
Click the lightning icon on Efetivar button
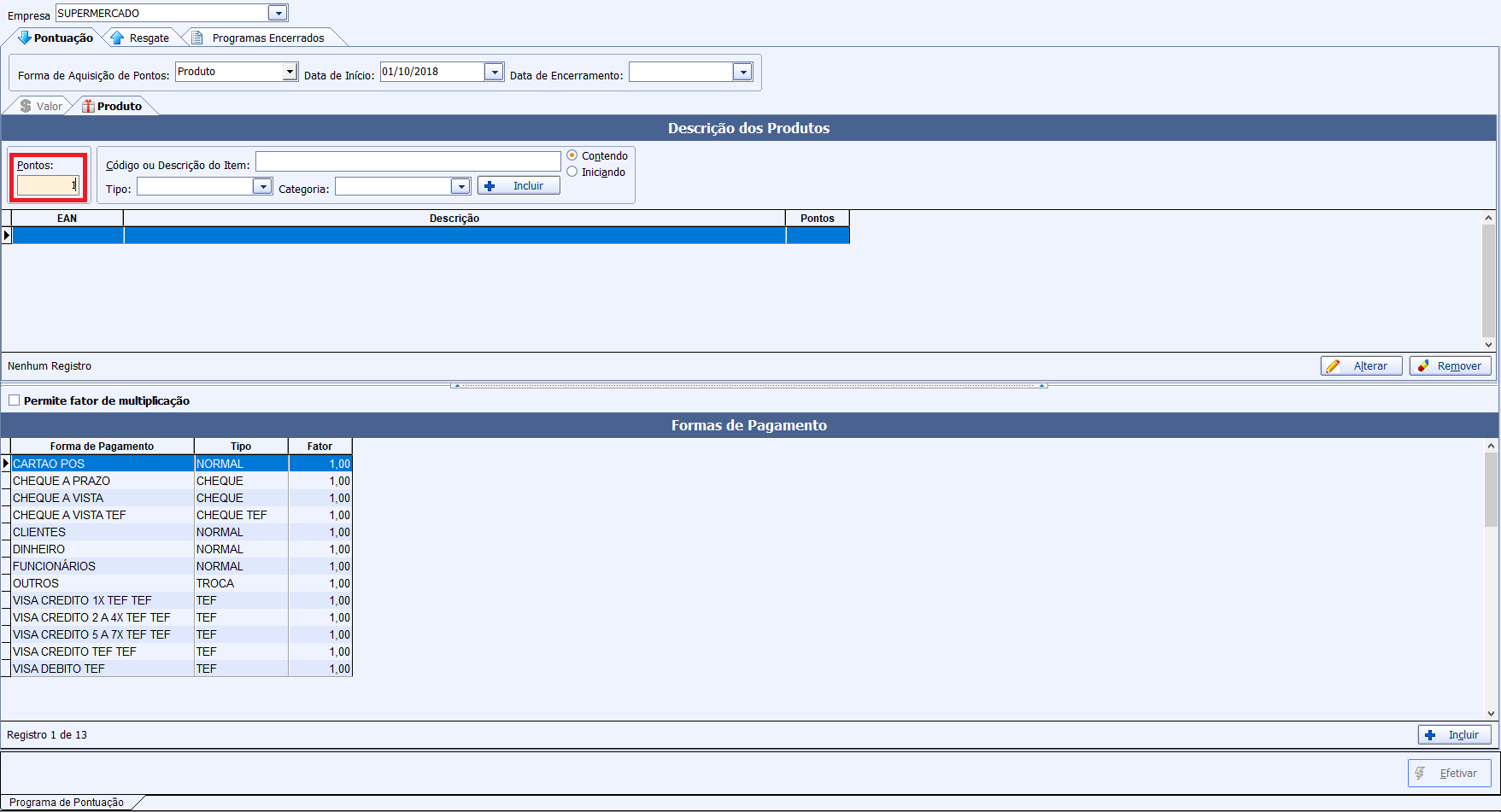[1420, 773]
